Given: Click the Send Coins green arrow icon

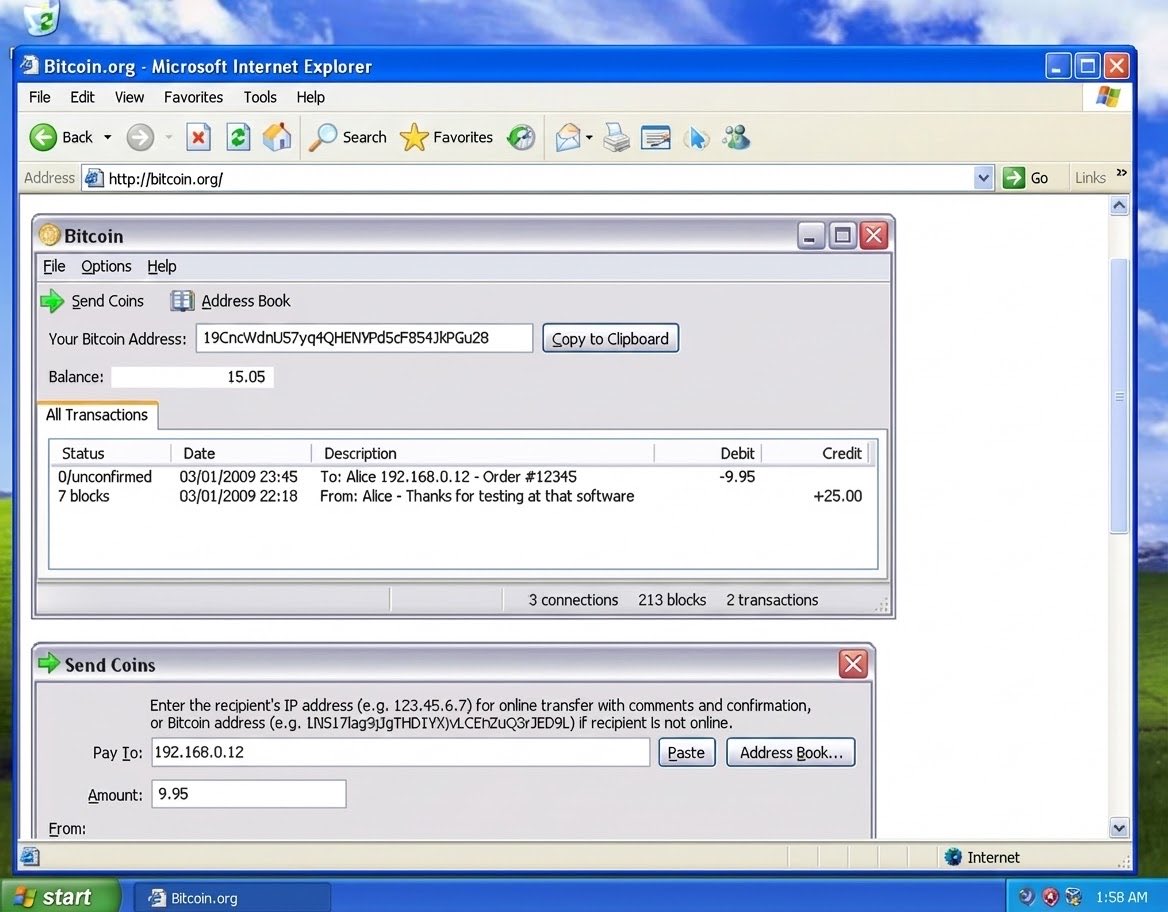Looking at the screenshot, I should pyautogui.click(x=52, y=301).
